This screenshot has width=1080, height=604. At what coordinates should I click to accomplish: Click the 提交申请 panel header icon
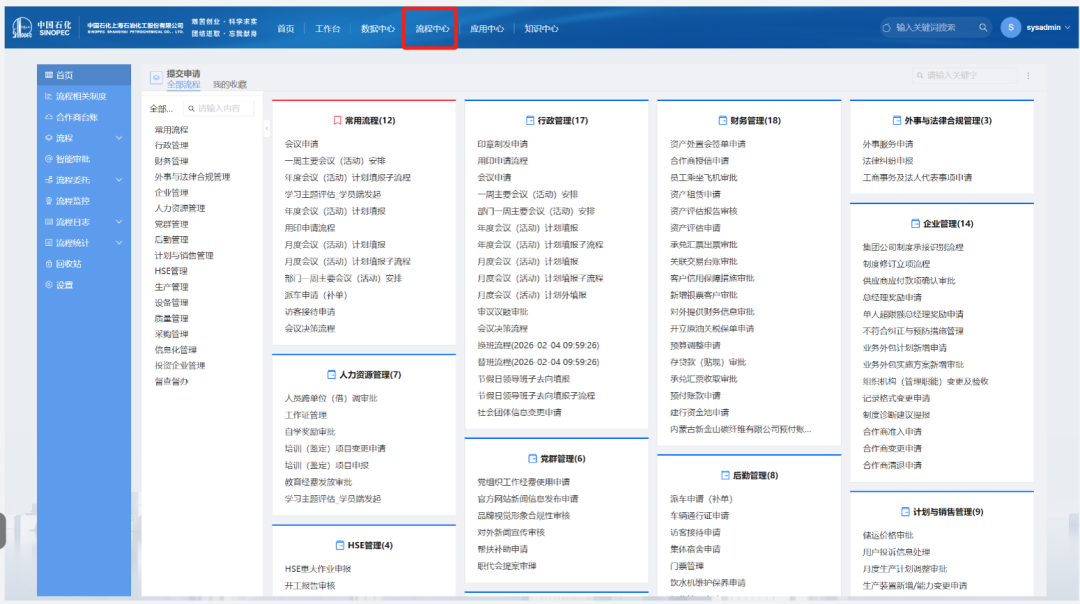(x=155, y=78)
